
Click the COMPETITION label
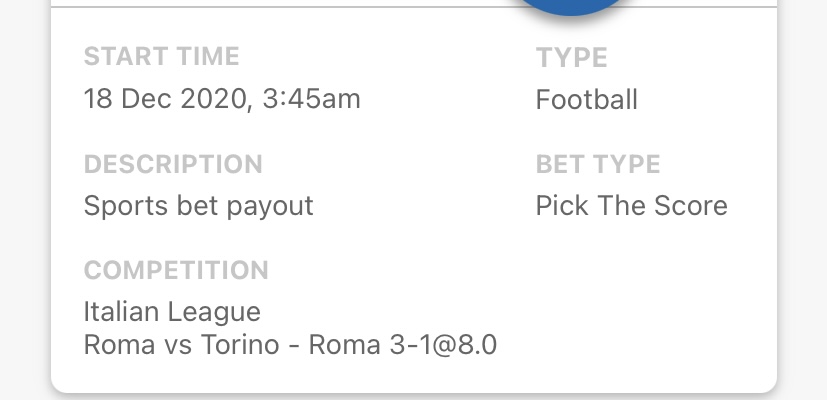point(176,270)
